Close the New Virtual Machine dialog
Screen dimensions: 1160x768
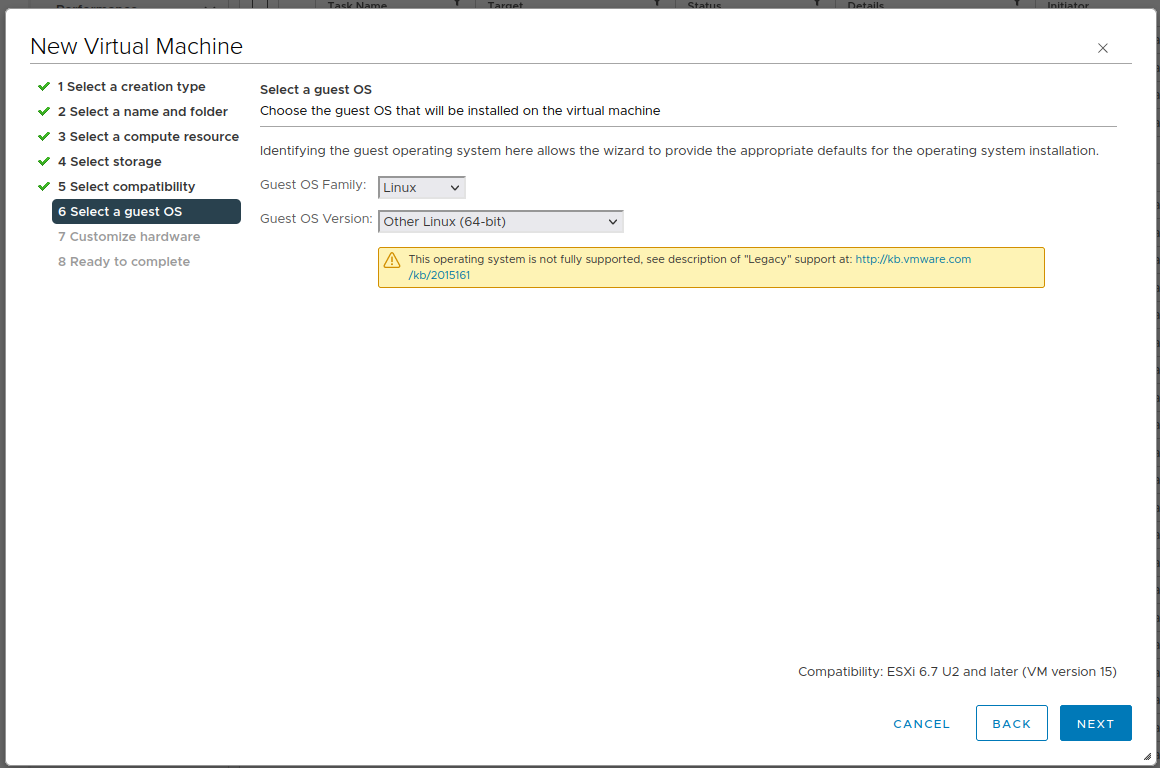pos(1103,48)
